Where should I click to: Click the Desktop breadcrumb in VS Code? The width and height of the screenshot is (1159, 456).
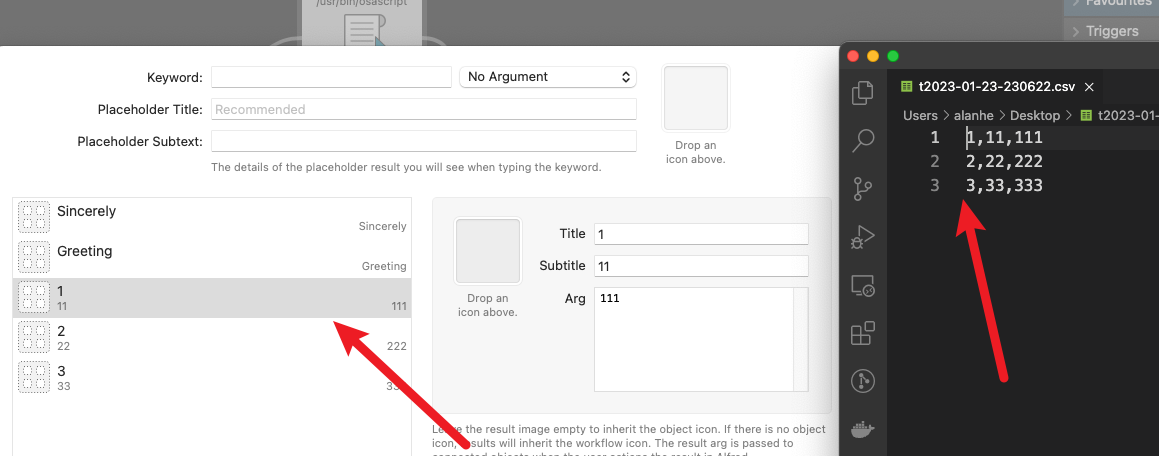click(x=1035, y=115)
